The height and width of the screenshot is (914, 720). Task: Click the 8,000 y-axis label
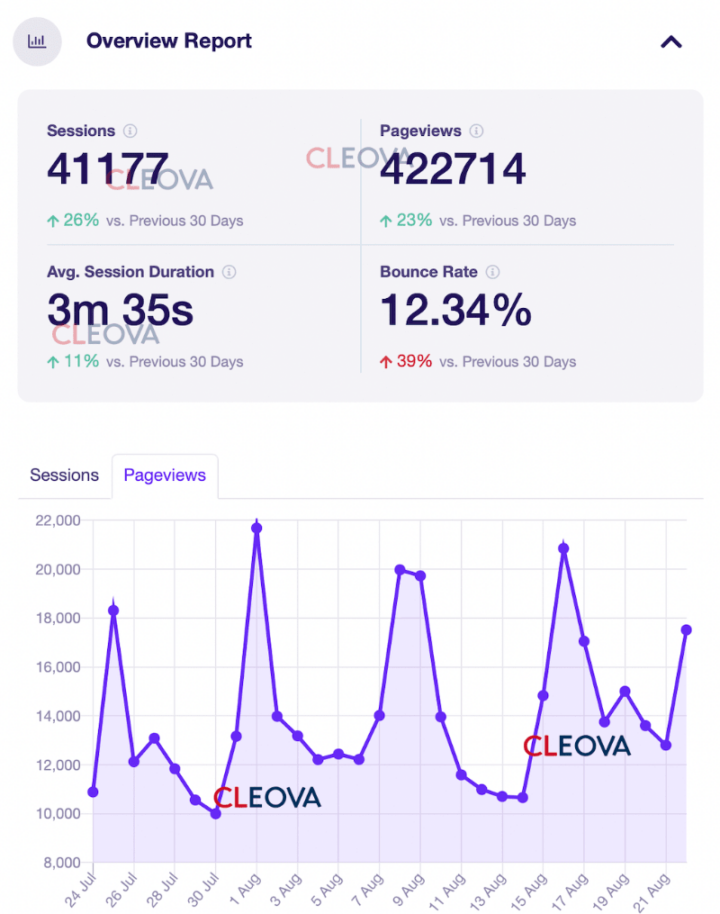pos(62,863)
